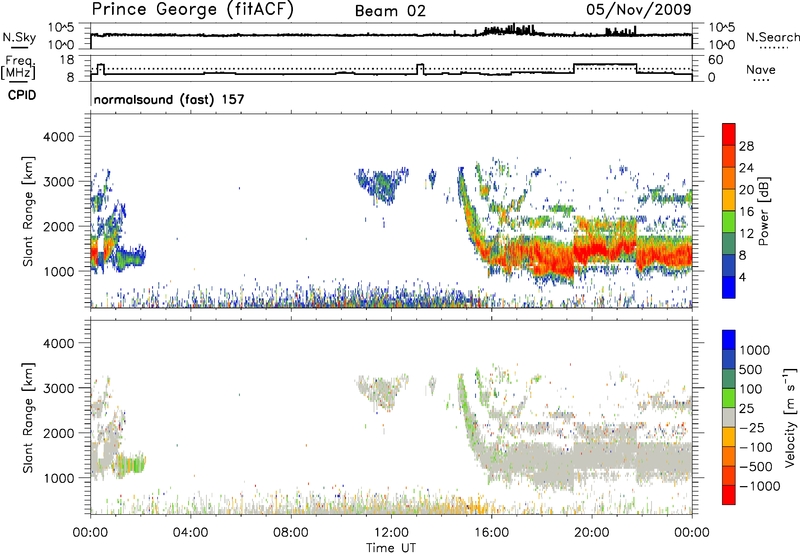
Task: Click the '18' frequency axis tick
Action: point(67,60)
